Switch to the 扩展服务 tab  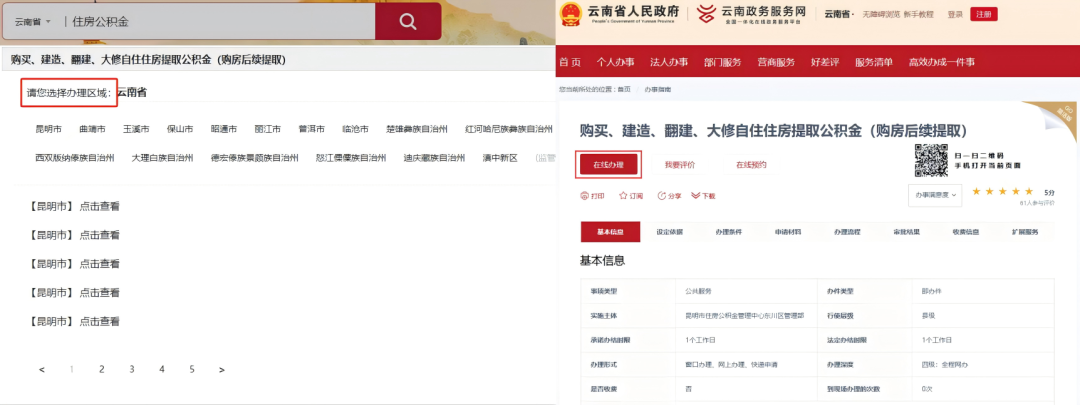pos(1025,232)
